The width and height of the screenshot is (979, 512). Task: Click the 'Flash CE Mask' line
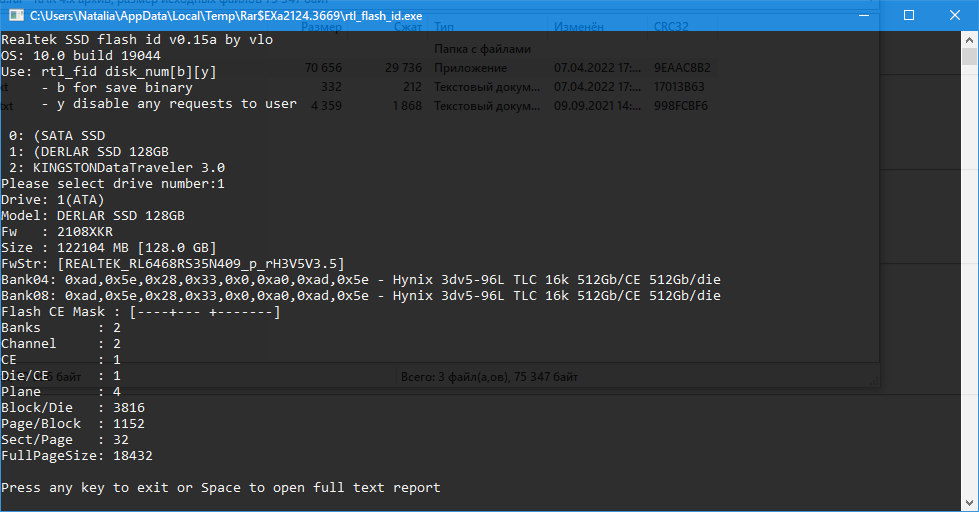[141, 312]
